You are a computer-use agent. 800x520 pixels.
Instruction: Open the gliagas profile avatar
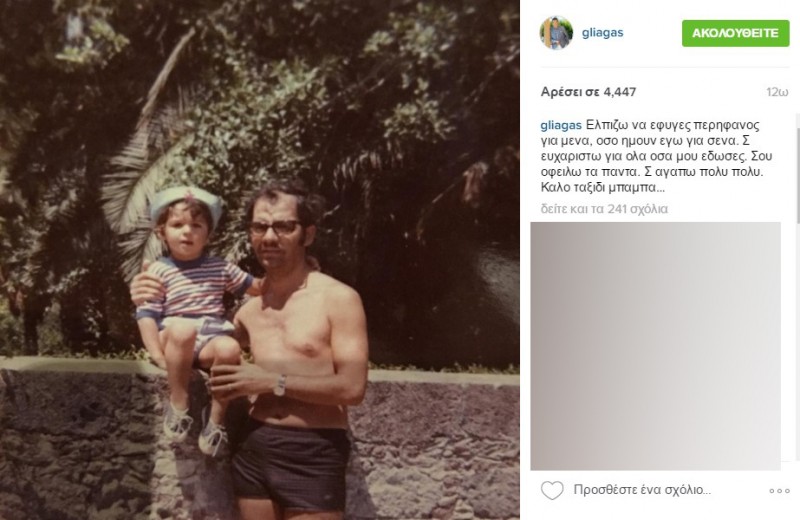point(556,33)
